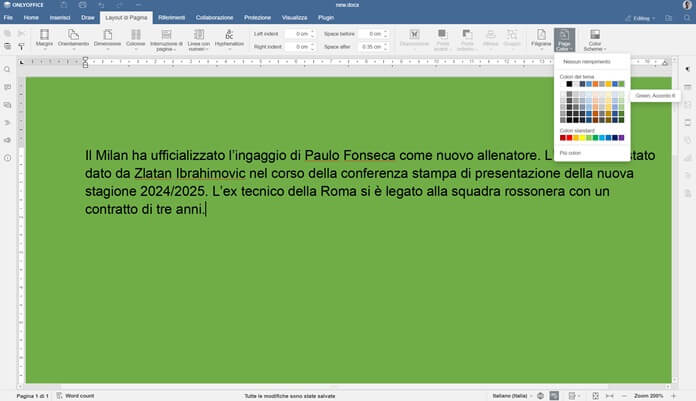Click the Left indent input field
Image resolution: width=696 pixels, height=401 pixels.
[x=297, y=34]
